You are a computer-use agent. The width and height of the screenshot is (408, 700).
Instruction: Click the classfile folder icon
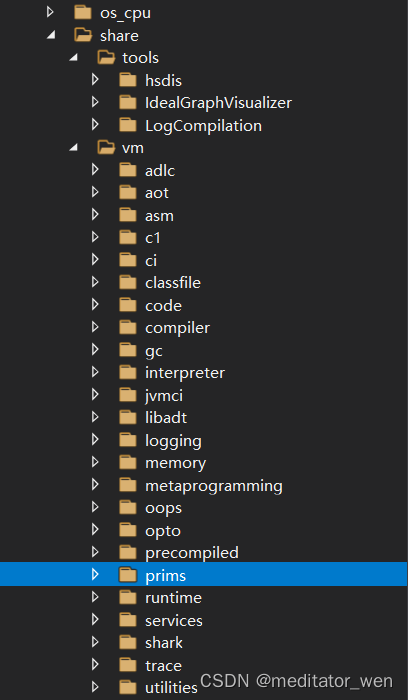[128, 283]
